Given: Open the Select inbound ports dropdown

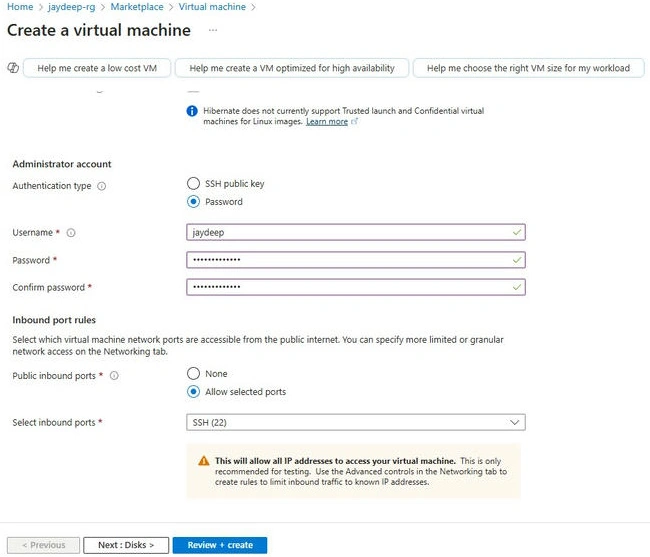Looking at the screenshot, I should point(356,422).
